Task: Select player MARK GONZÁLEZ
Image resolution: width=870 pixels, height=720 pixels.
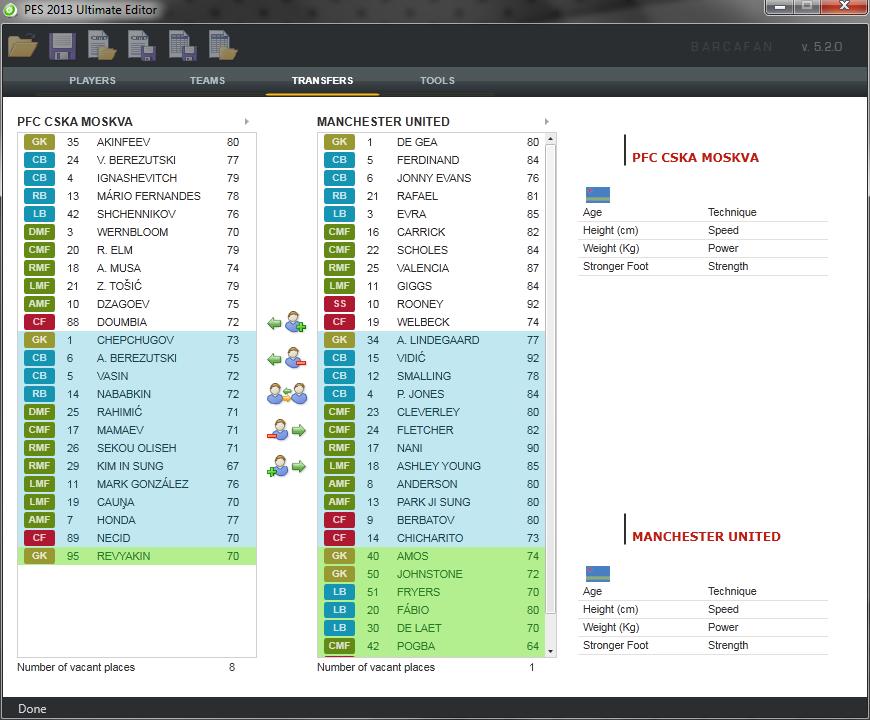Action: (136, 484)
